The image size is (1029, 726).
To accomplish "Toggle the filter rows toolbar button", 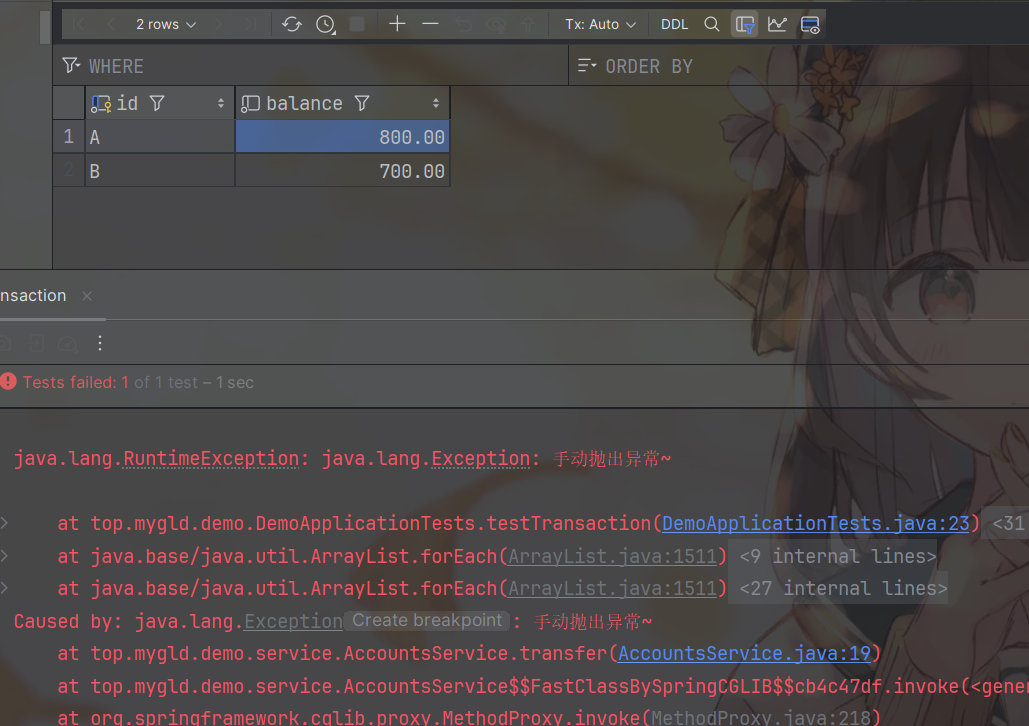I will [x=744, y=24].
